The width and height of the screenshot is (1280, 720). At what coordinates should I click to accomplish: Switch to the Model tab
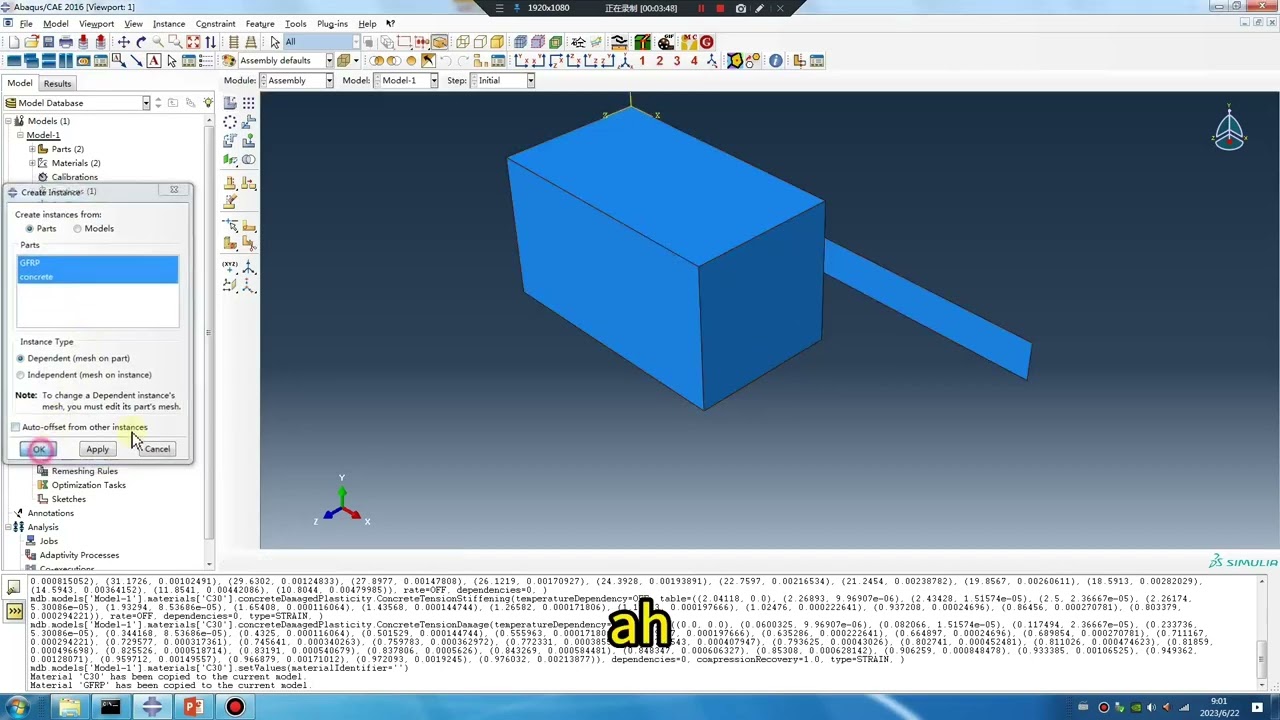coord(20,84)
